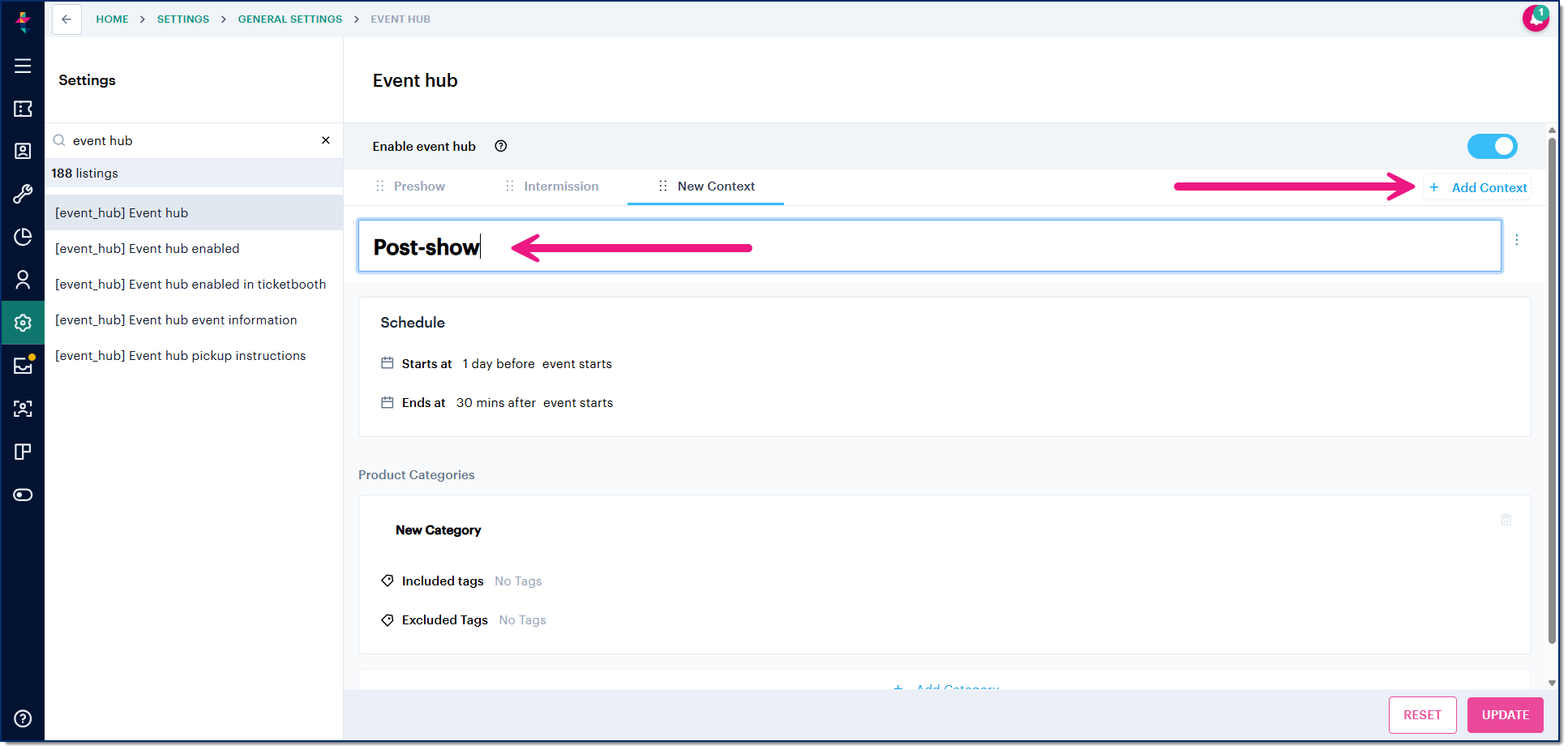Click the Excluded Tags tag icon
Viewport: 1568px width, 750px height.
click(388, 619)
